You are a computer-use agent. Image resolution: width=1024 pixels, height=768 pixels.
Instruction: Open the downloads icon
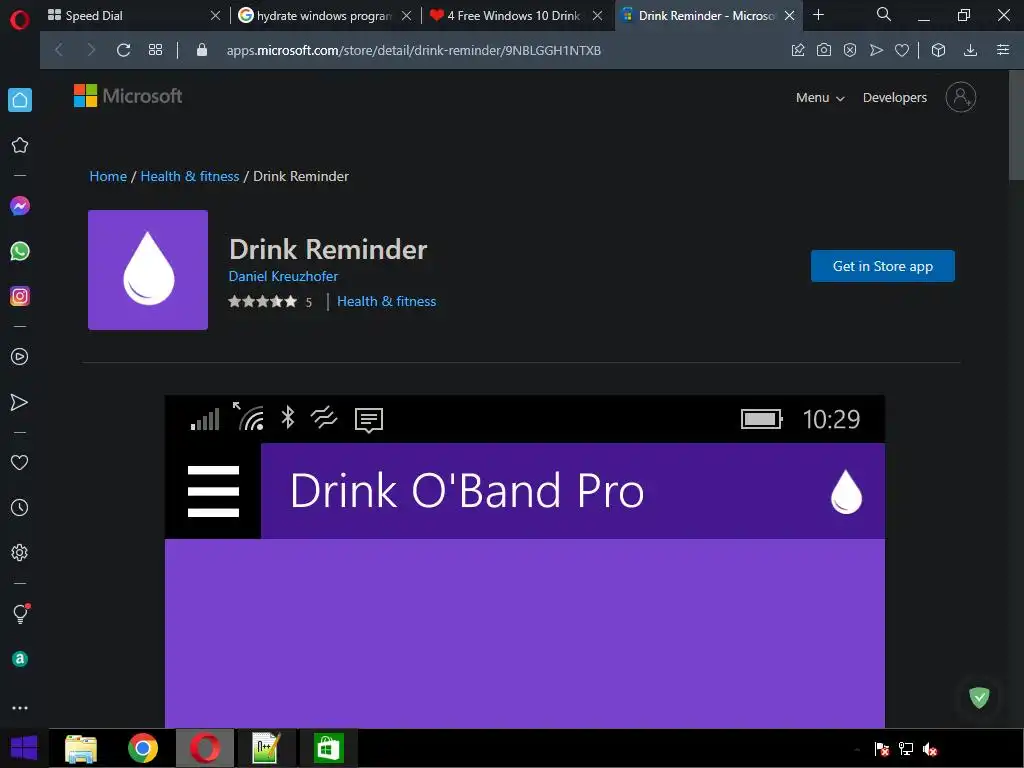(x=970, y=50)
